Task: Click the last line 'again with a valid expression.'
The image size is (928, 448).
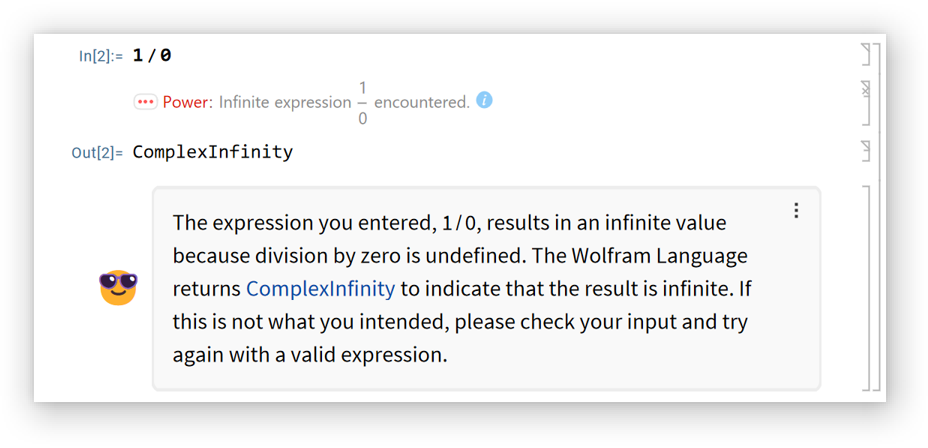Action: (309, 355)
